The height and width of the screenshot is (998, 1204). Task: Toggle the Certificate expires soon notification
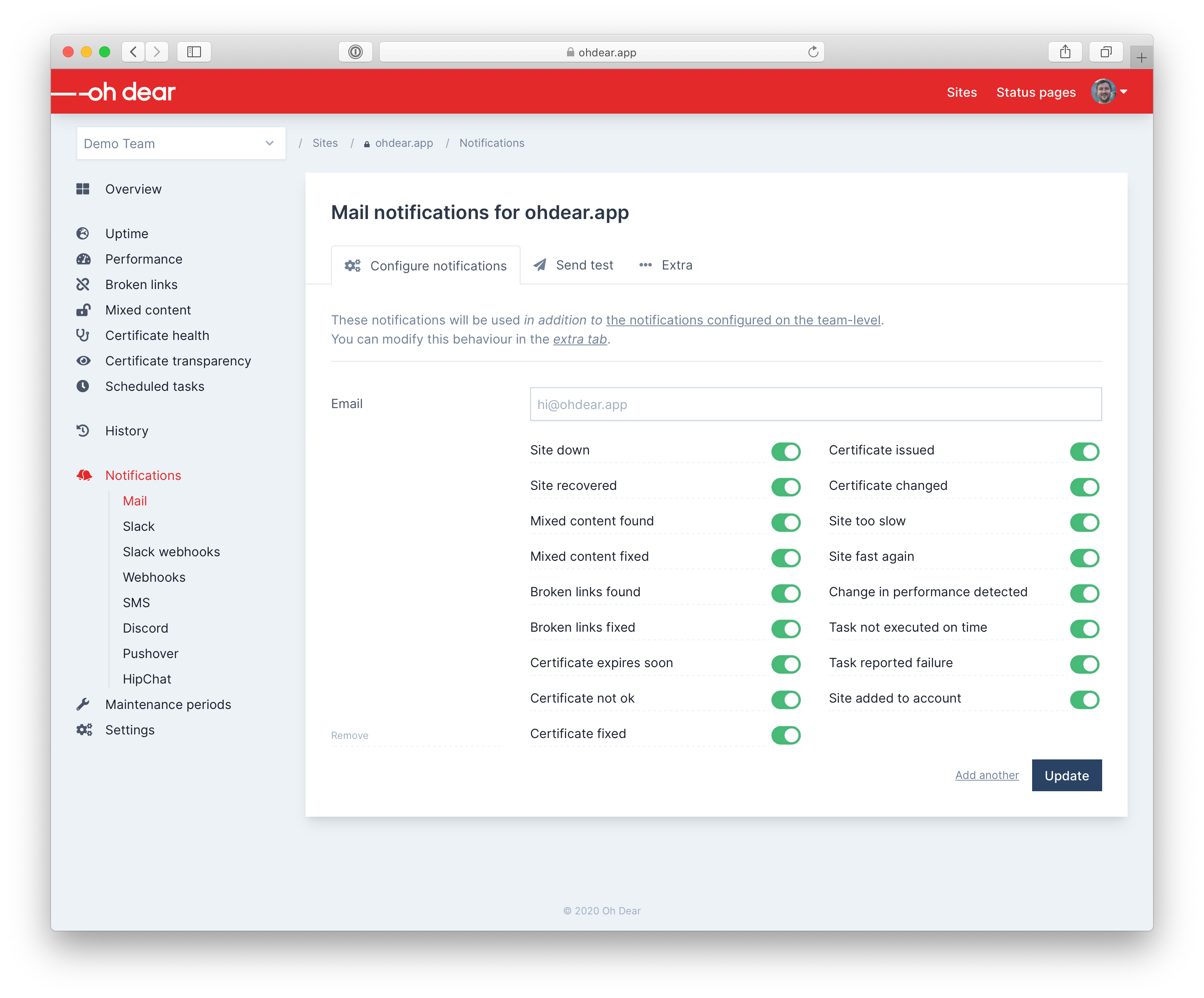(x=787, y=662)
